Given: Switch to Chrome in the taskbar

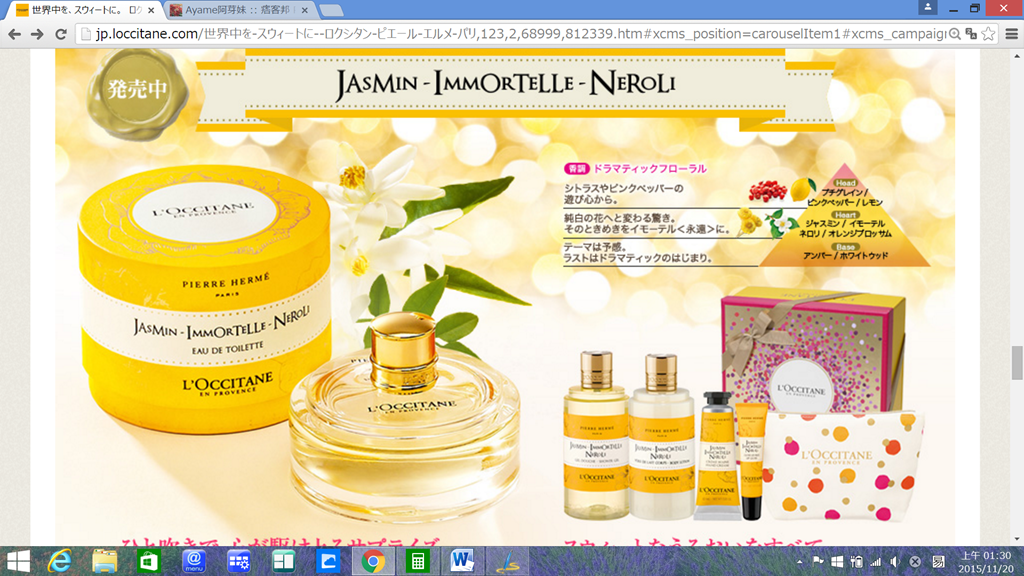Looking at the screenshot, I should pyautogui.click(x=373, y=562).
